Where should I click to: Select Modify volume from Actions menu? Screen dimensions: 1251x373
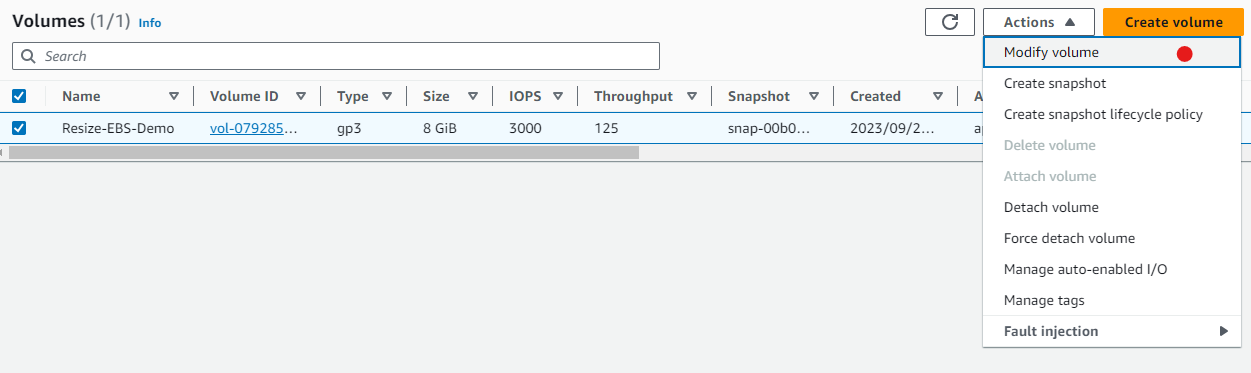point(1112,53)
